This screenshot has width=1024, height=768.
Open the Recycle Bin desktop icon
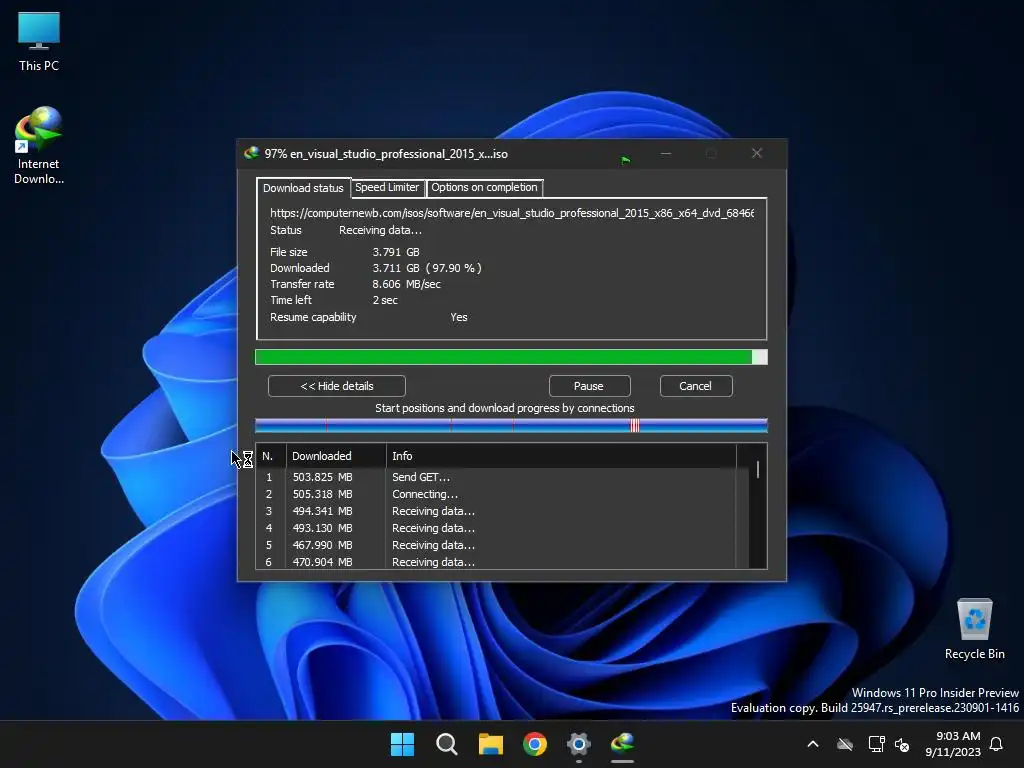(x=974, y=629)
